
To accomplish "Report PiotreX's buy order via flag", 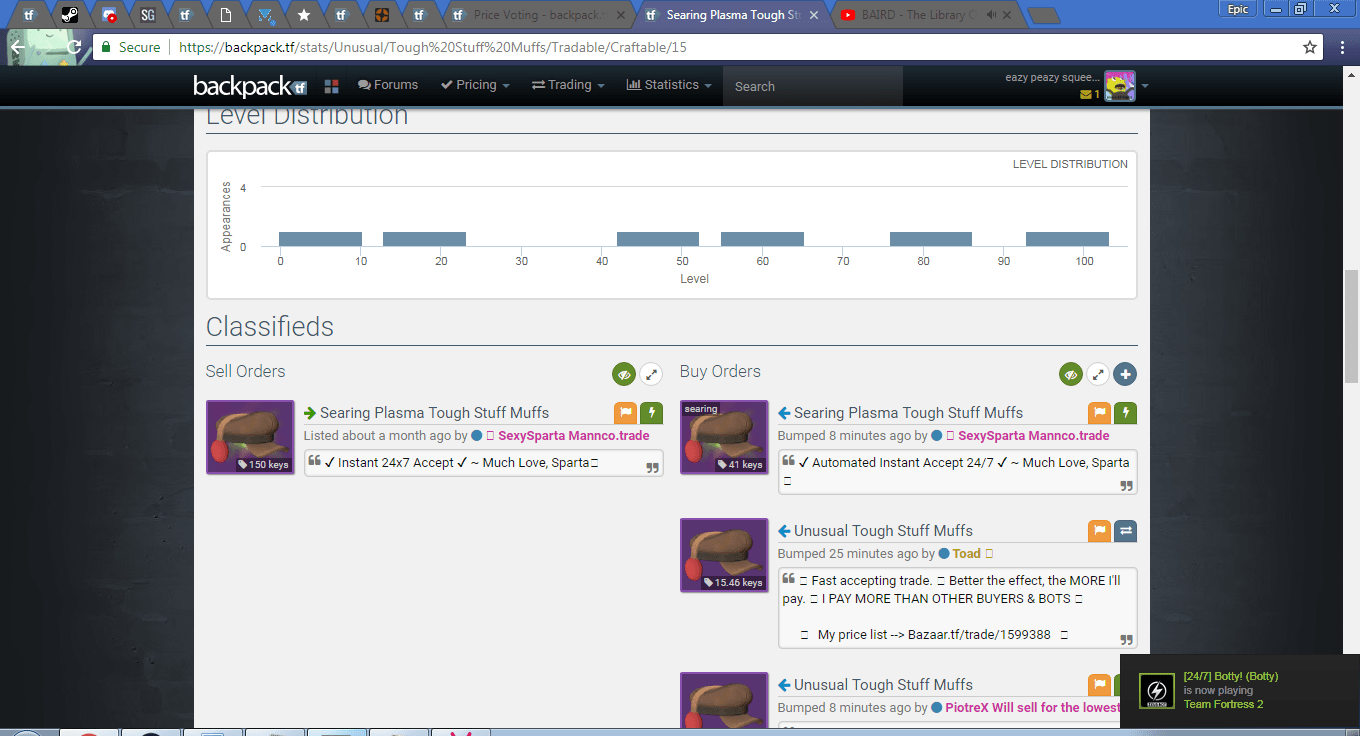I will tap(1099, 685).
